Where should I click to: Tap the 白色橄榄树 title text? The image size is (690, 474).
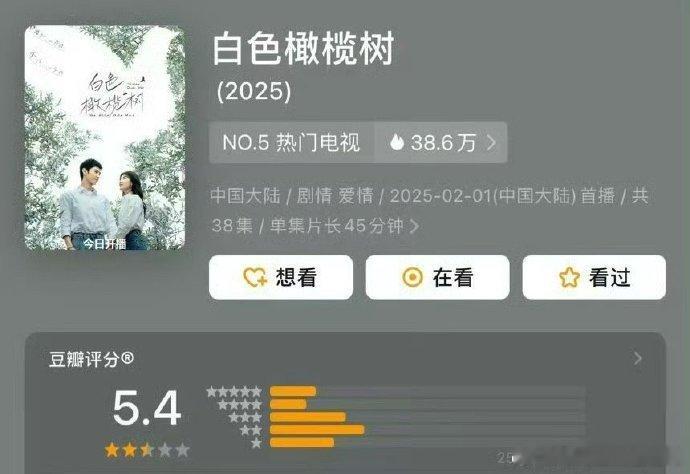[x=303, y=48]
